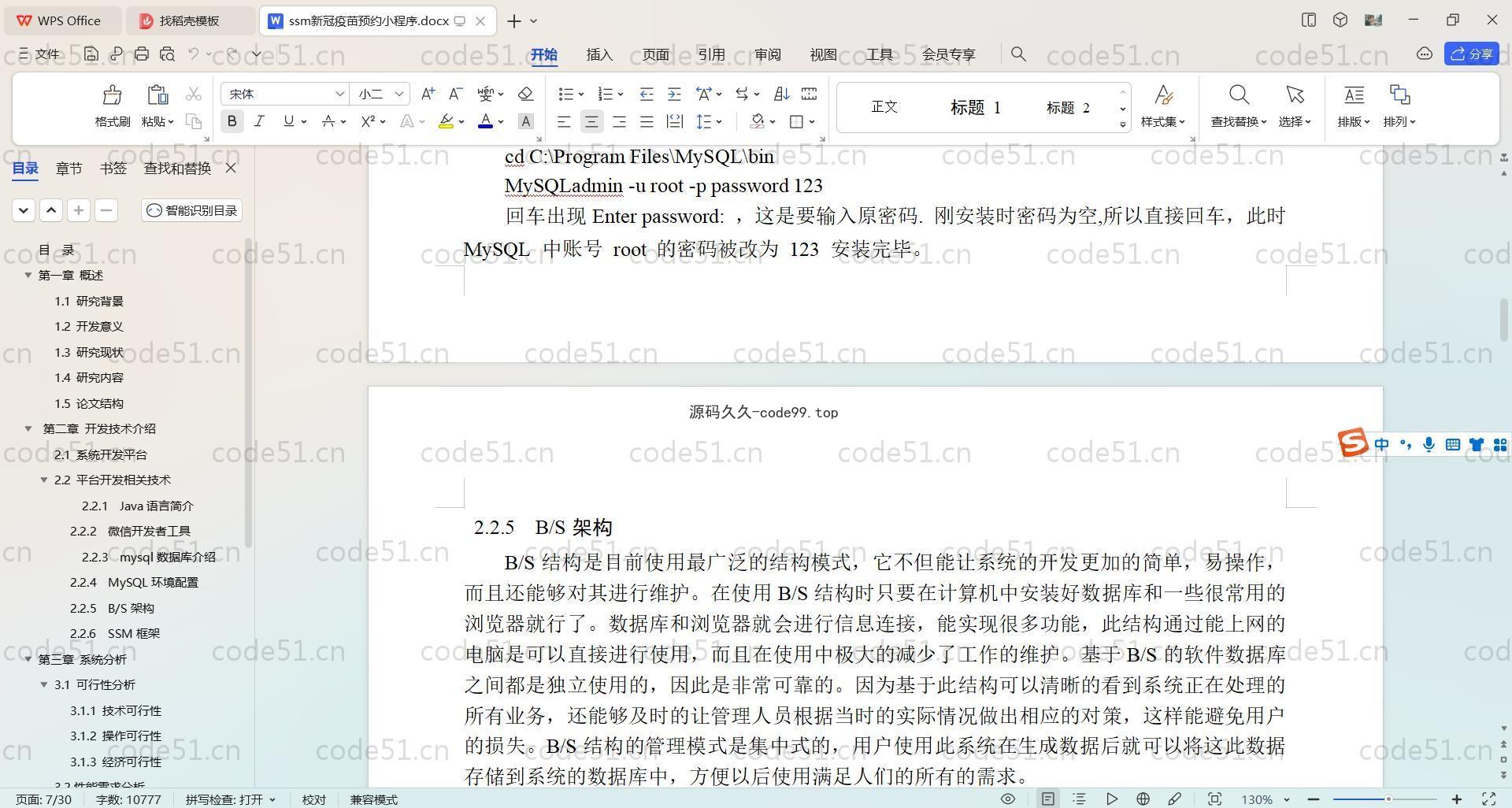1512x808 pixels.
Task: Jump to 2.2.6 SSM 框架 in outline
Action: (x=115, y=633)
